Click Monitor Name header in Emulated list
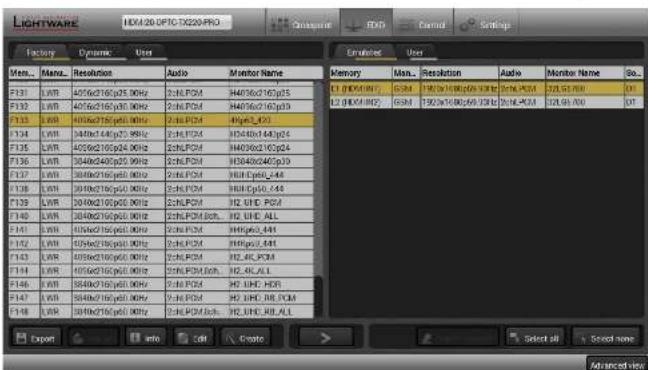This screenshot has height=370, width=648. tap(584, 73)
